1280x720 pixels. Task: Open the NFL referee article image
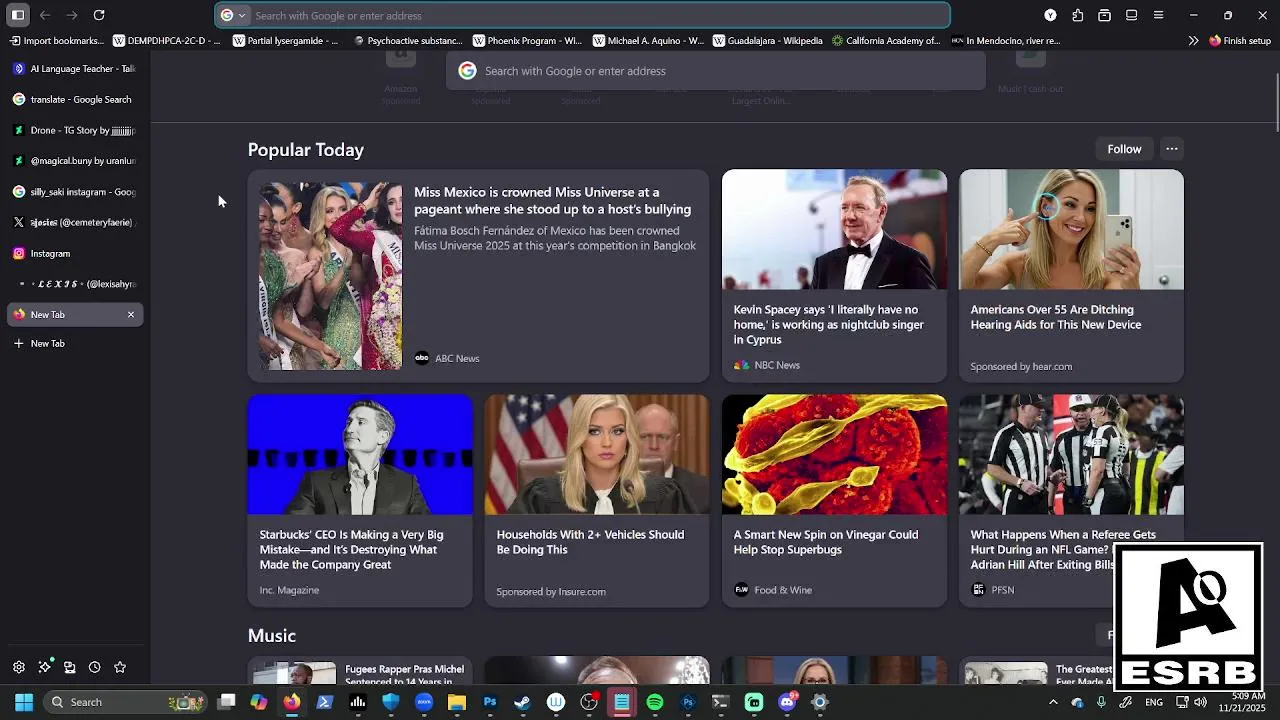coord(1071,455)
